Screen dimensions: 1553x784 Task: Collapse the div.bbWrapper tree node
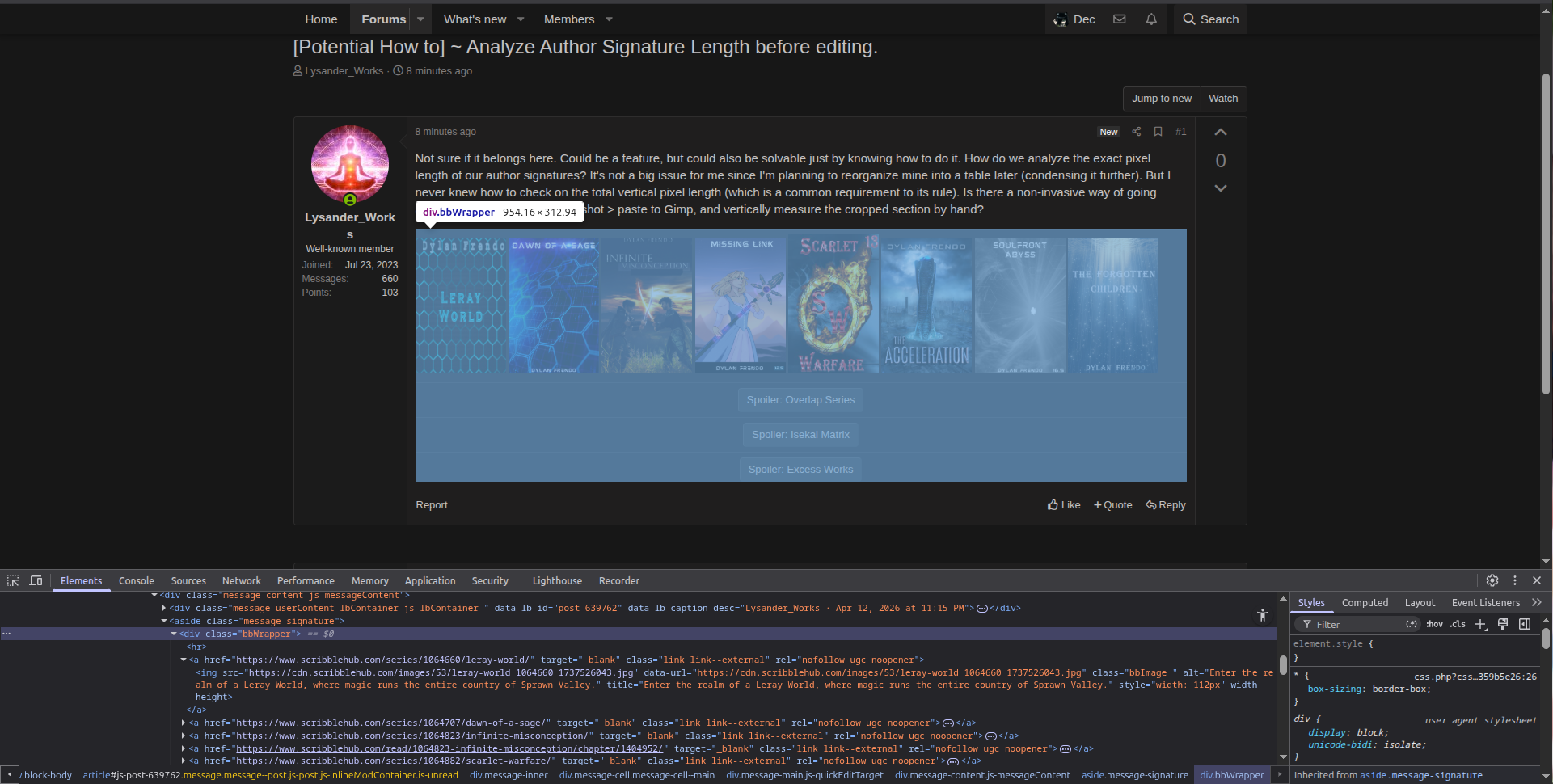pos(174,634)
